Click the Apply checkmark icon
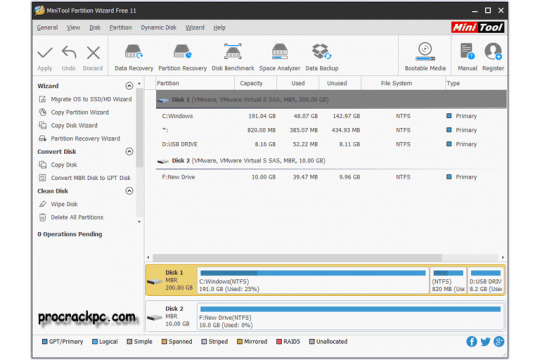 pyautogui.click(x=45, y=53)
